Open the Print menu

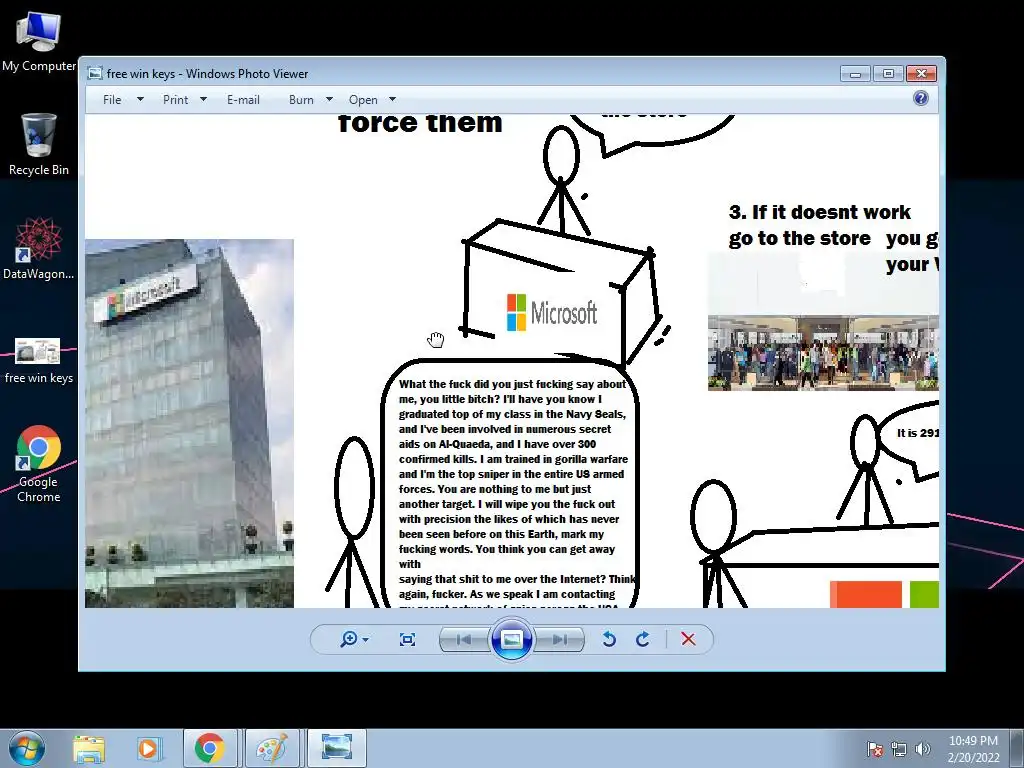[x=176, y=100]
